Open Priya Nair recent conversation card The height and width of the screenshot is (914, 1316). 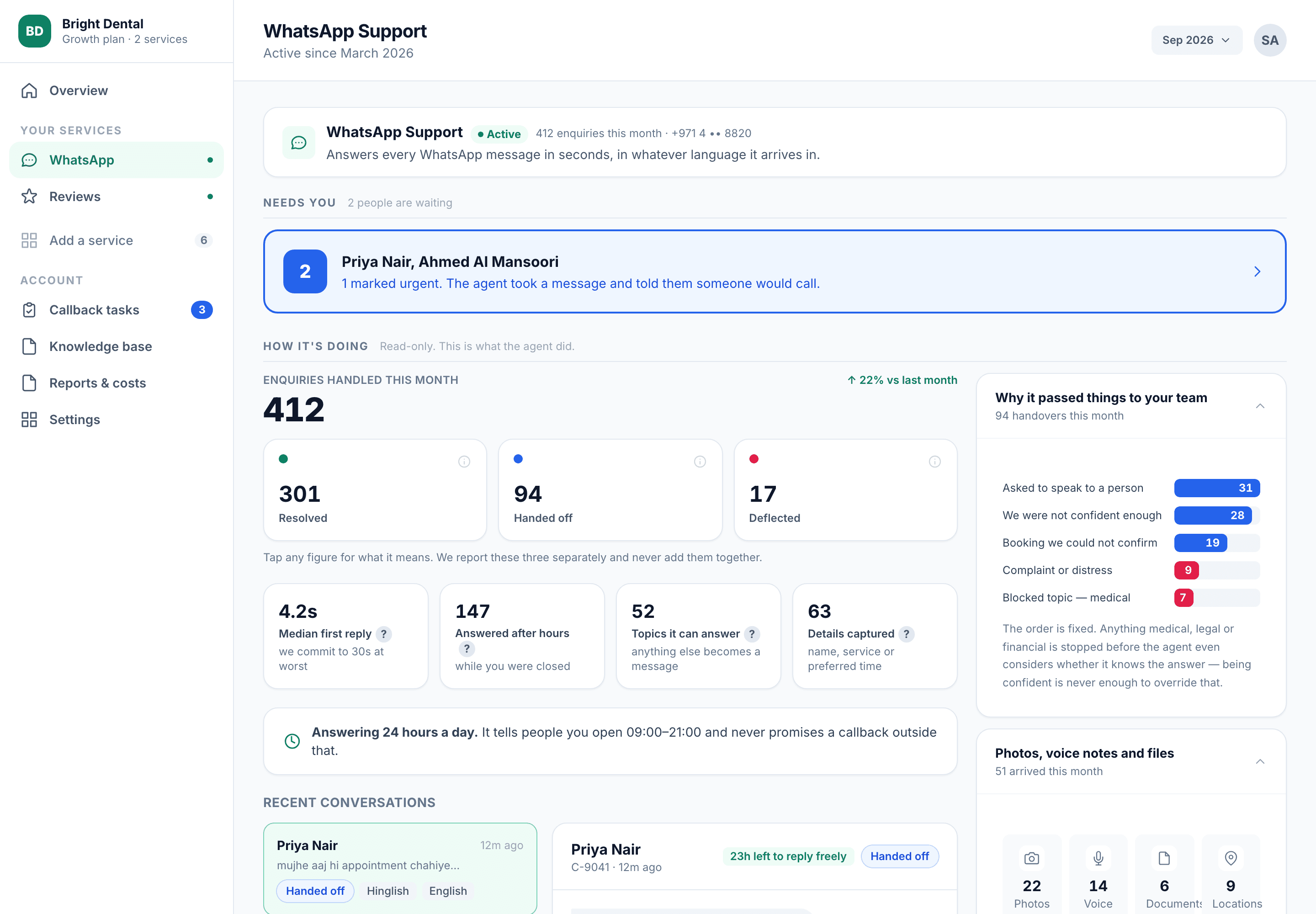click(400, 868)
